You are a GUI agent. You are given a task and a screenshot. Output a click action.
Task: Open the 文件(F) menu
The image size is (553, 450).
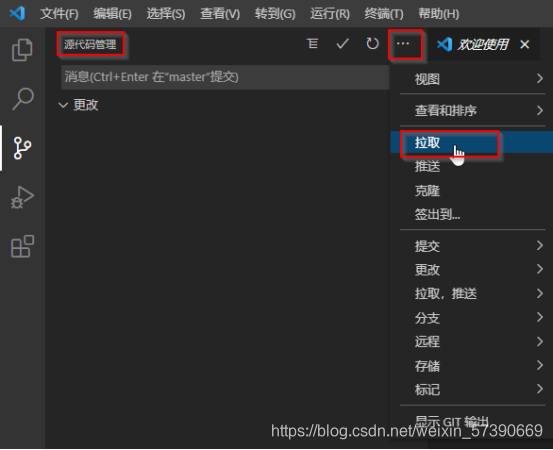click(59, 14)
